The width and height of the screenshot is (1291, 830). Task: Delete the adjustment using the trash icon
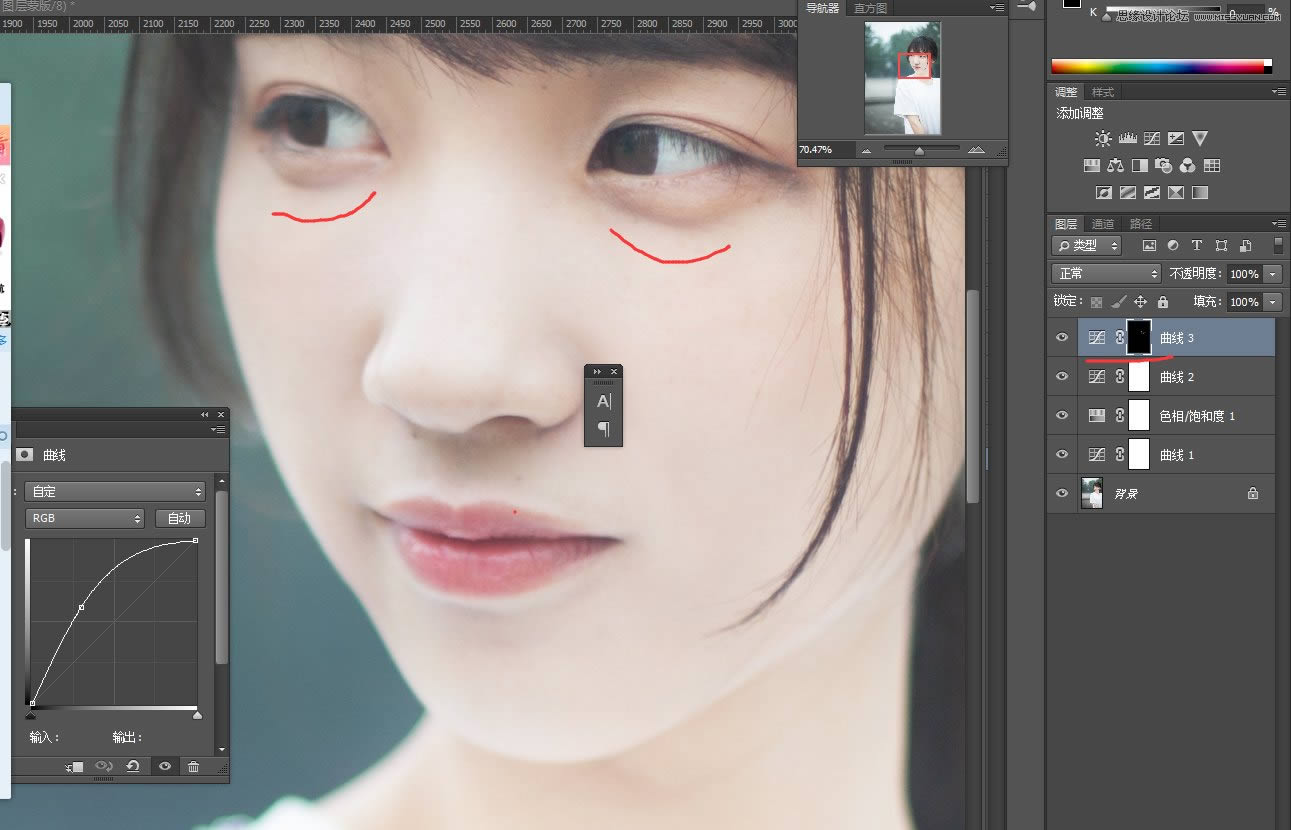[x=193, y=766]
